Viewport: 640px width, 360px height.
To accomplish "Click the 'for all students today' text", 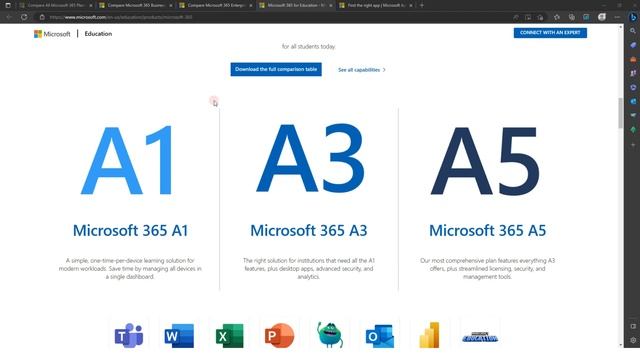I will pos(309,47).
